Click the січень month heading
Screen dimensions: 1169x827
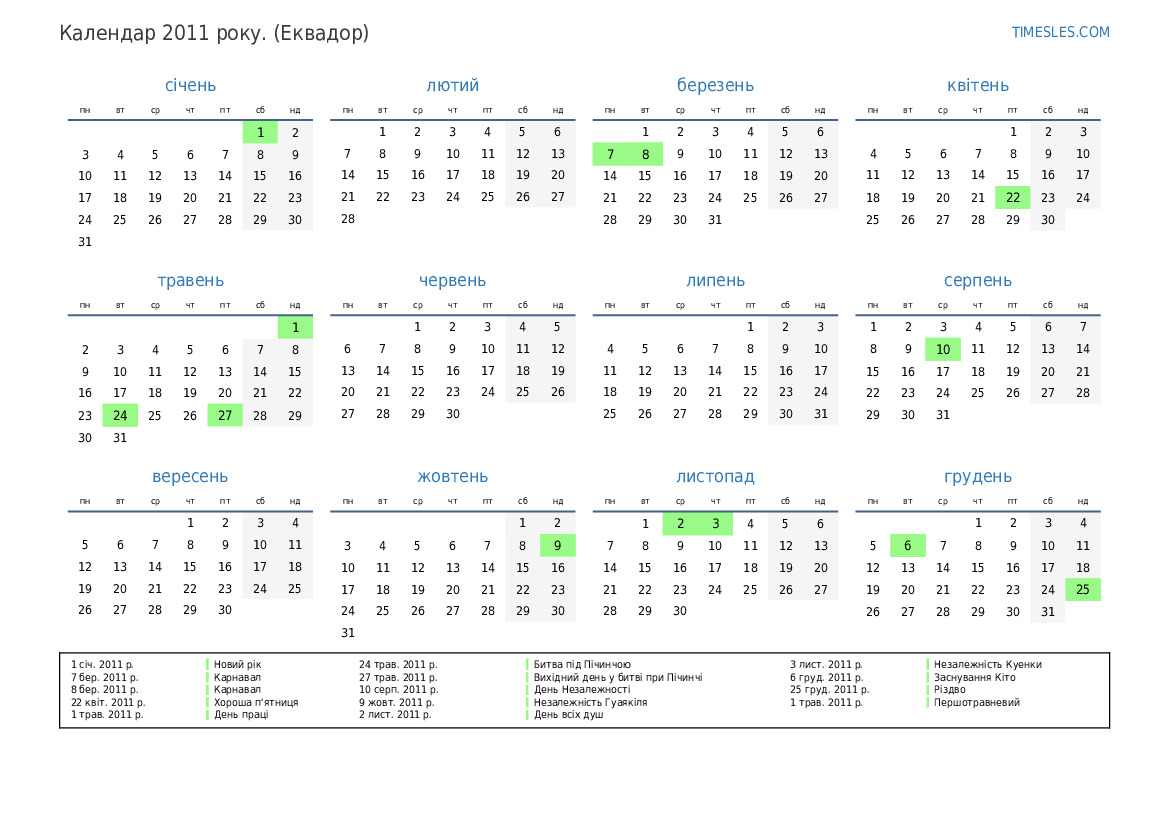point(190,86)
